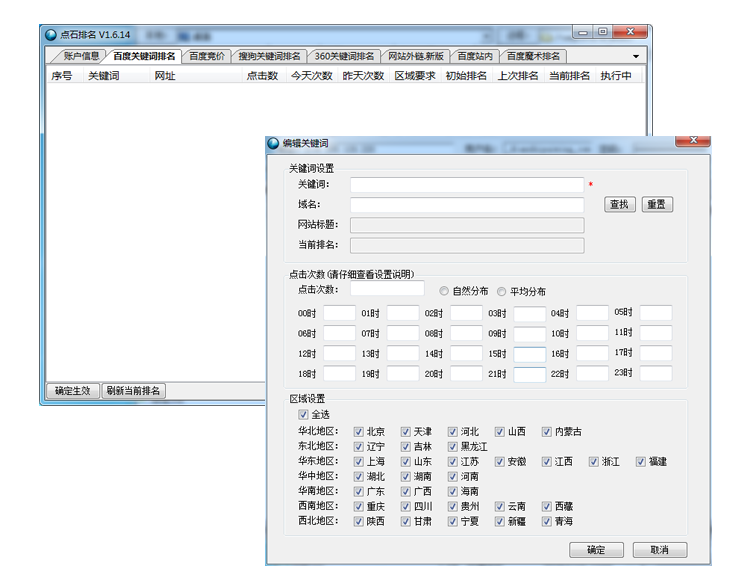
Task: Select the 百度关键词排名 tab
Action: point(144,56)
